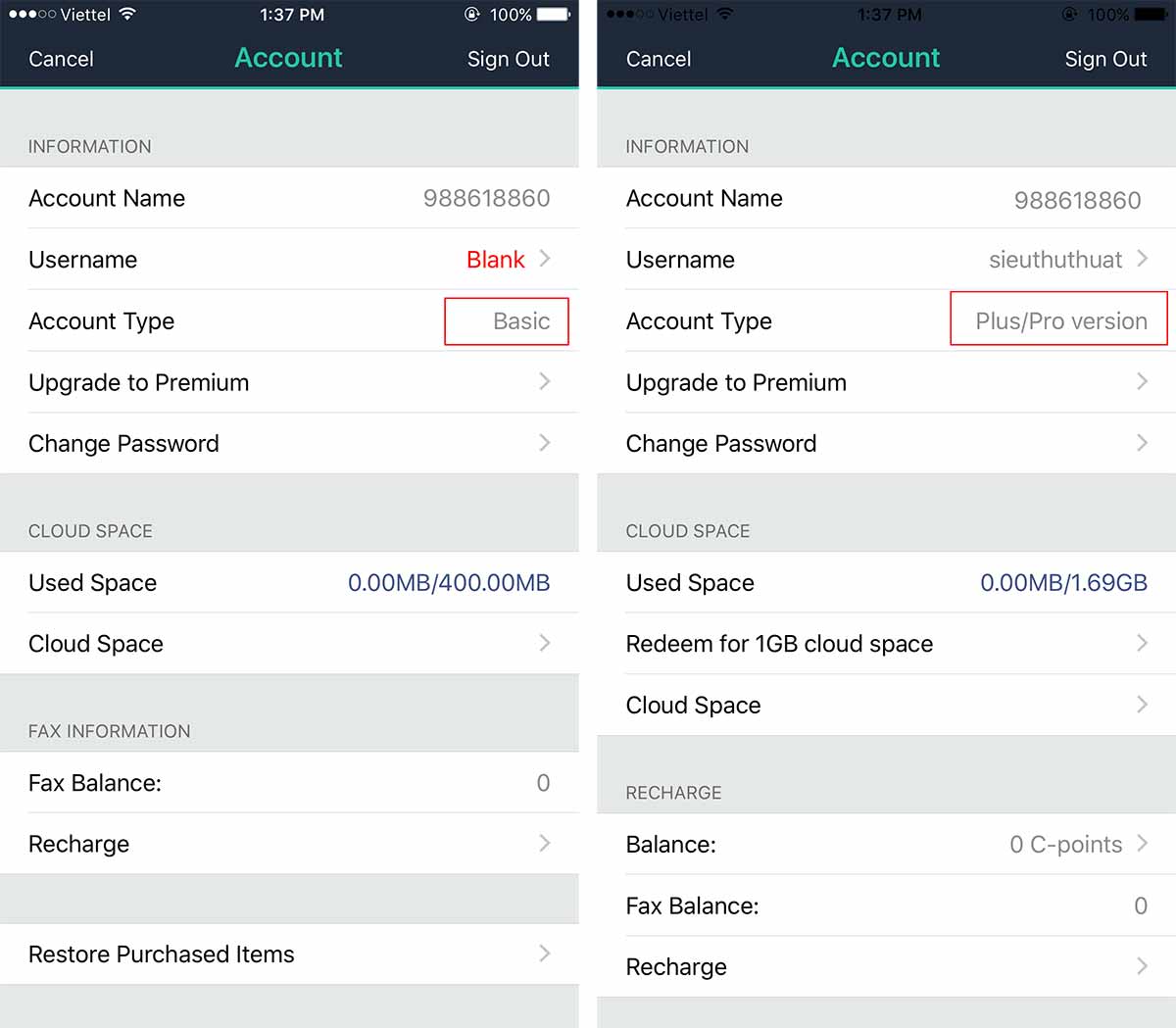Open Cloud Space row on the left screen
Screen dimensions: 1176x1028
289,644
